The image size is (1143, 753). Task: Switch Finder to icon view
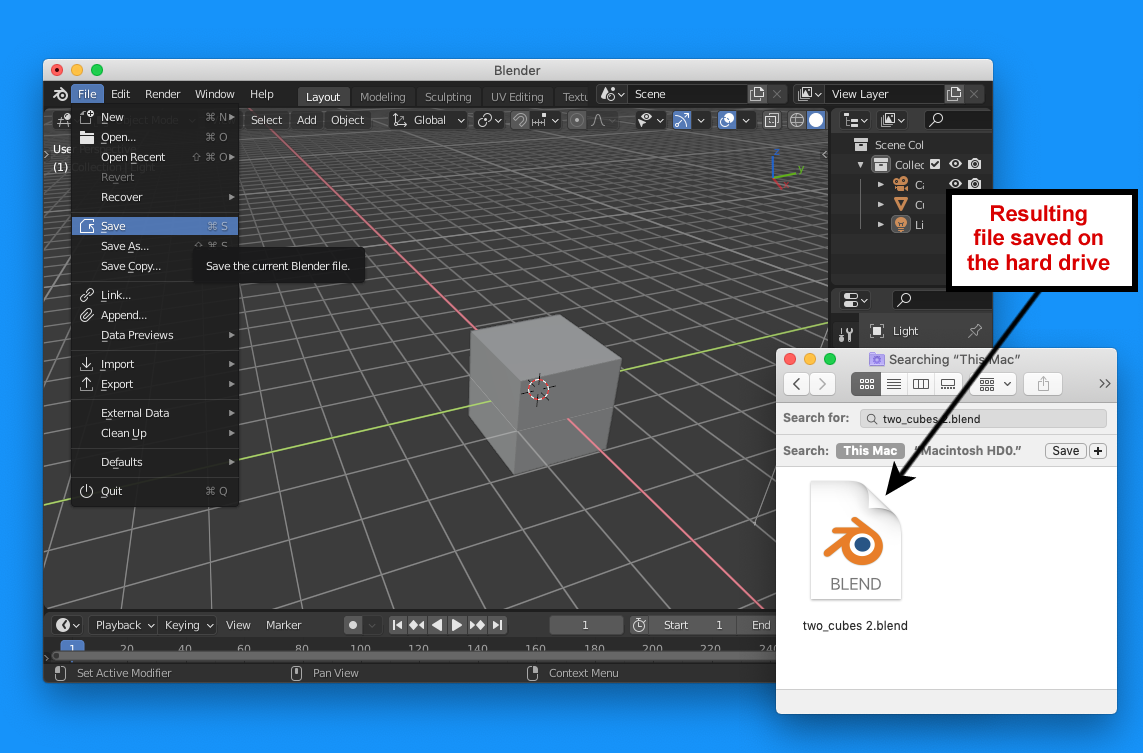pyautogui.click(x=867, y=383)
